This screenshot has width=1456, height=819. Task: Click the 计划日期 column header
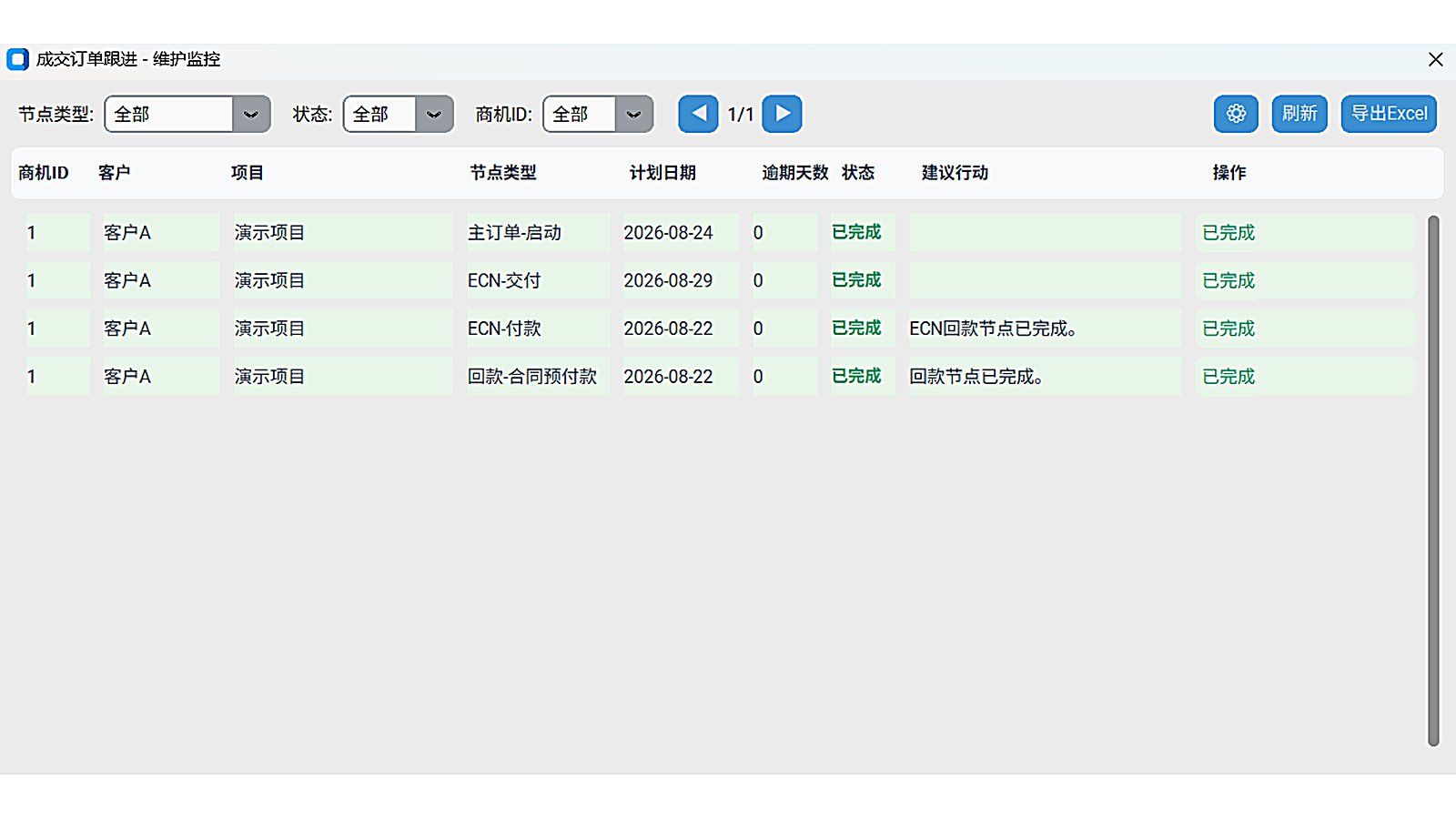(x=662, y=173)
